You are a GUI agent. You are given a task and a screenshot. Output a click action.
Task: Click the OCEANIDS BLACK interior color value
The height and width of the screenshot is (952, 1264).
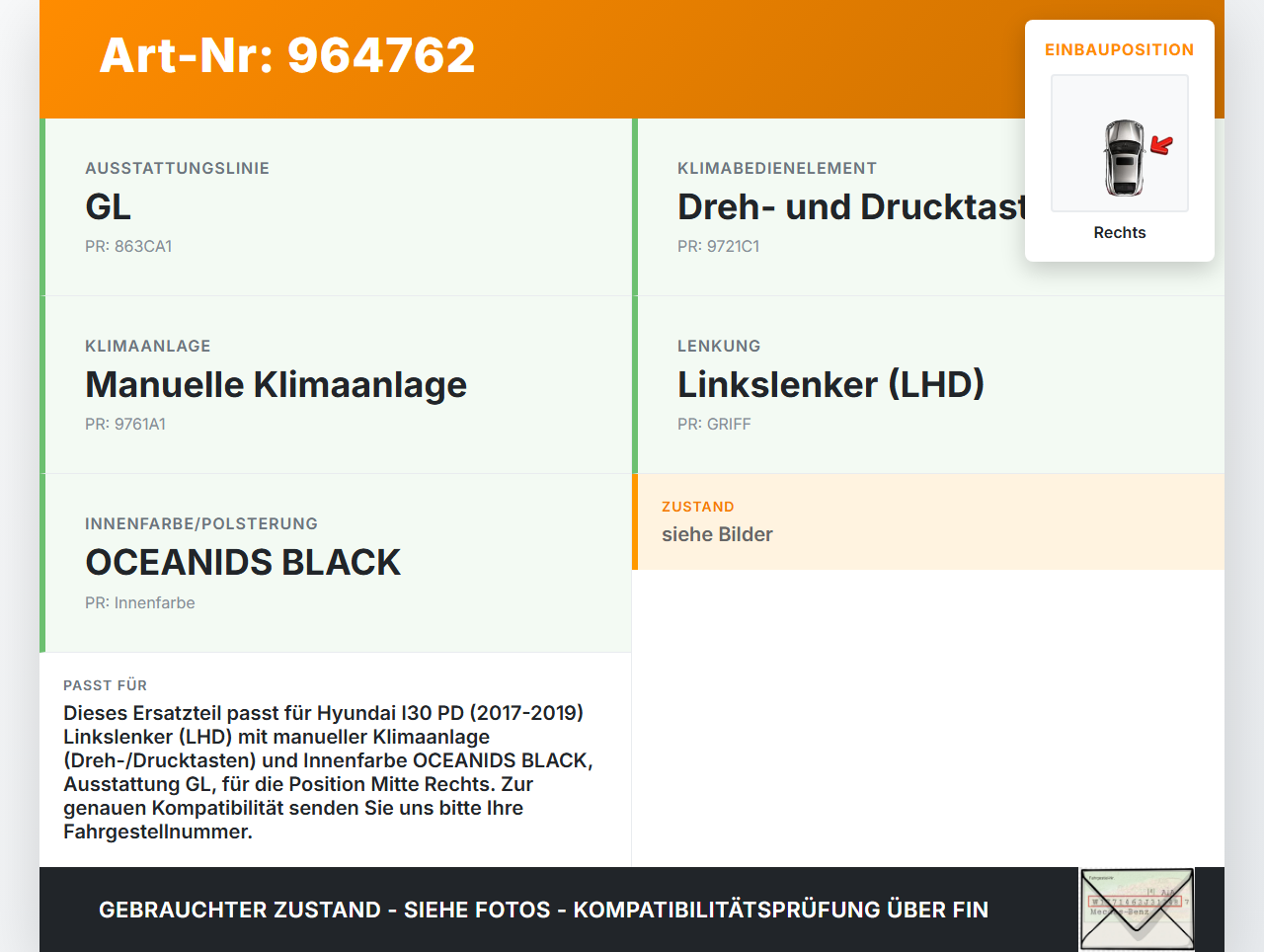coord(243,562)
